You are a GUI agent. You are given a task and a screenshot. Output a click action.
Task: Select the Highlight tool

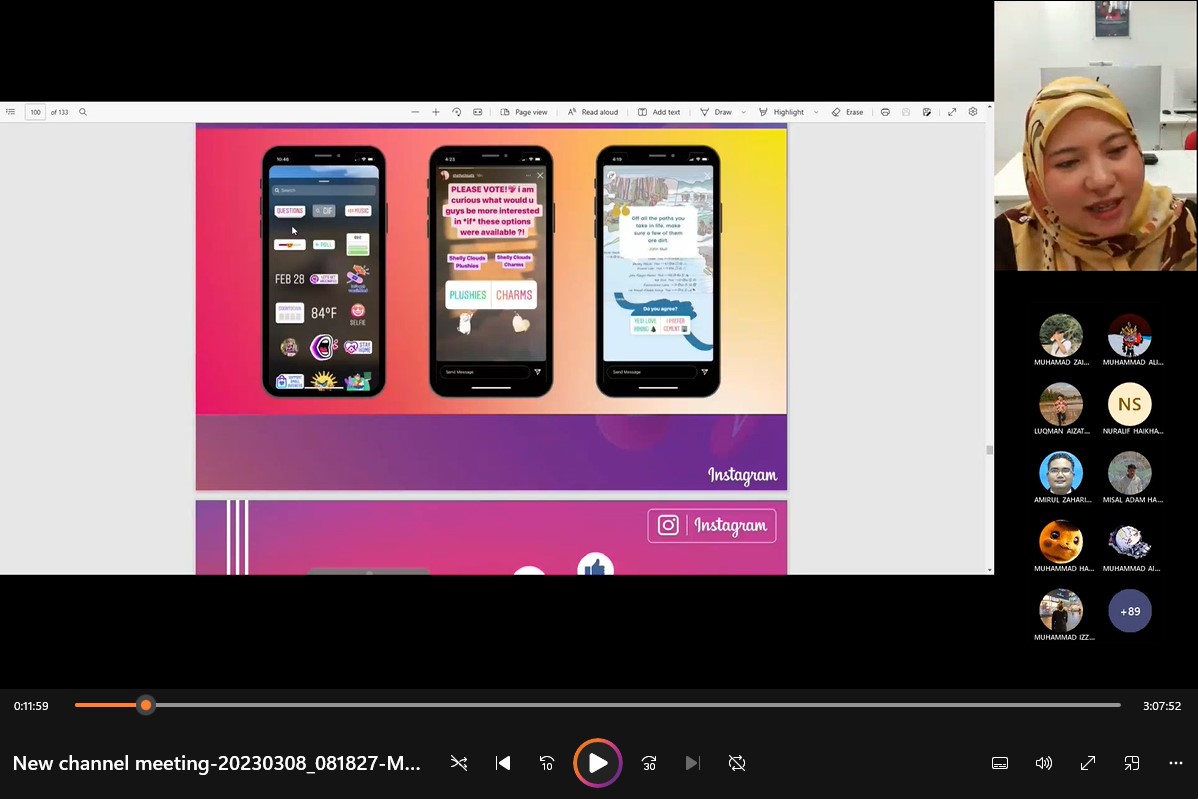tap(781, 112)
